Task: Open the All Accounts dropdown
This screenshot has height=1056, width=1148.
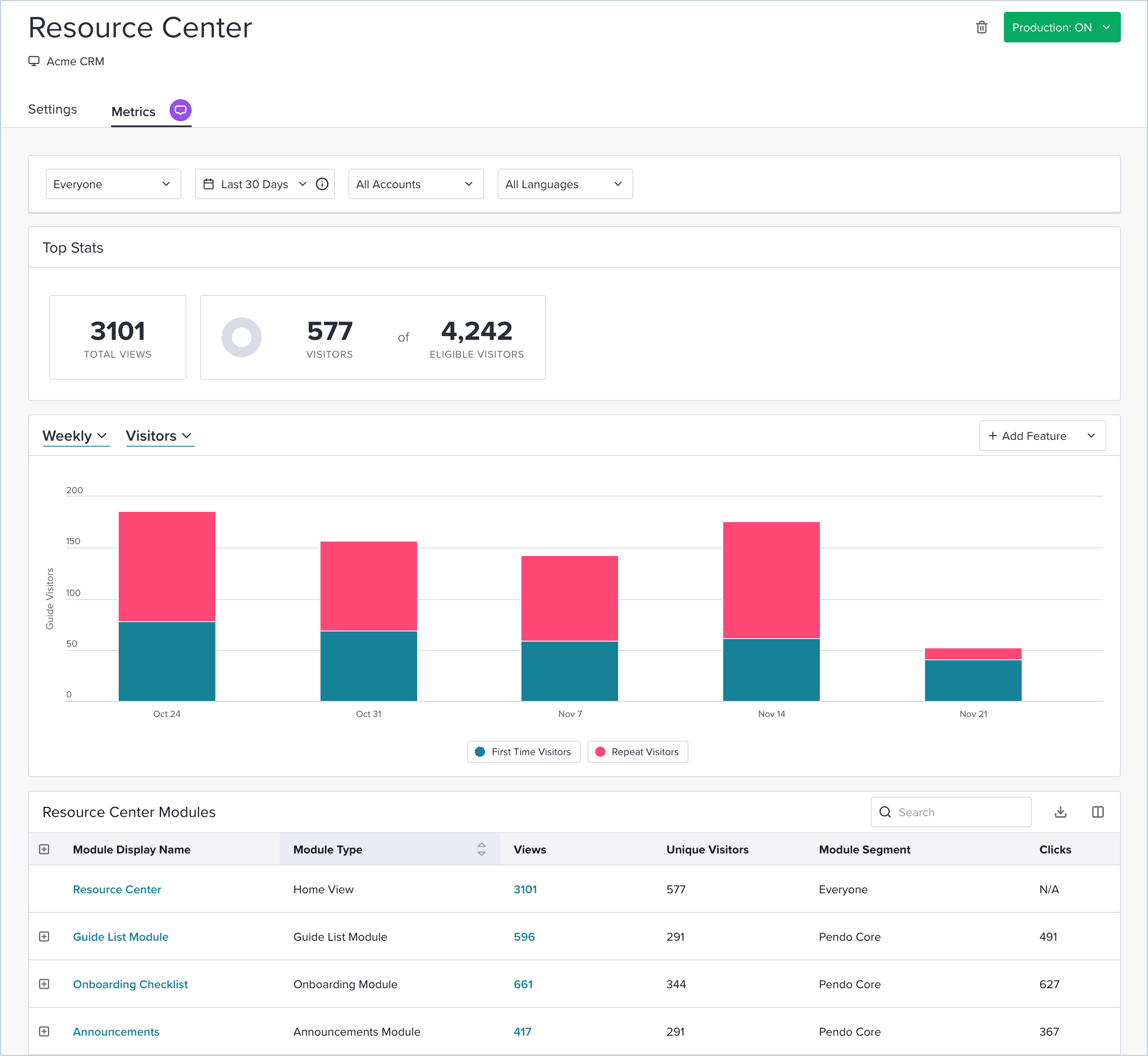Action: pos(415,184)
